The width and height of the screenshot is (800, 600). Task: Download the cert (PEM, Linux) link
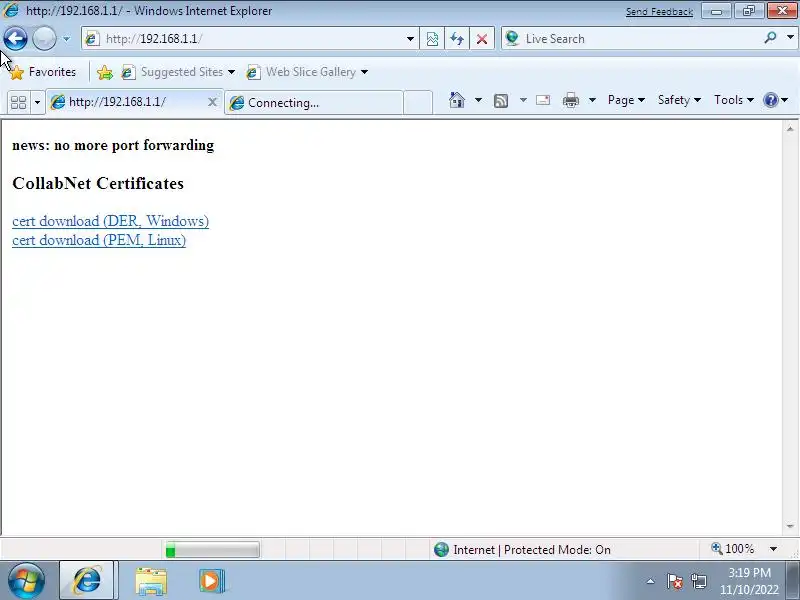coord(99,240)
